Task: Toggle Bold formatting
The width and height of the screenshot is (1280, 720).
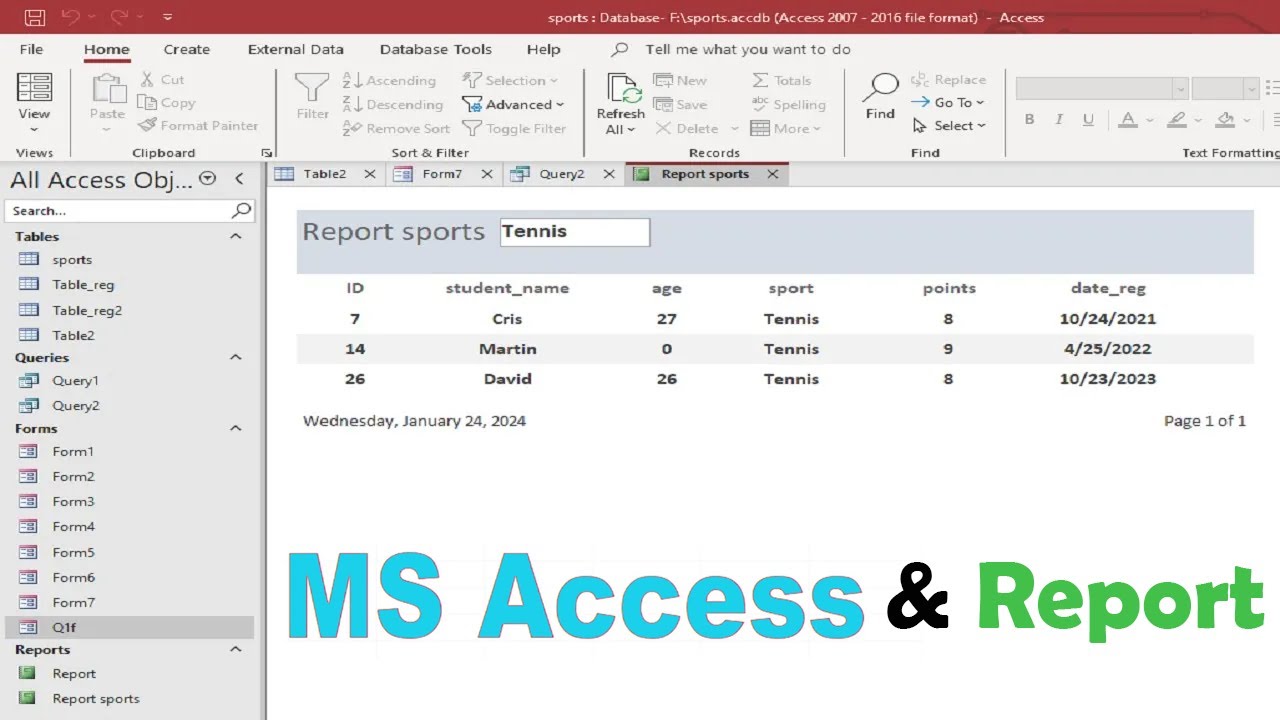Action: click(1029, 120)
